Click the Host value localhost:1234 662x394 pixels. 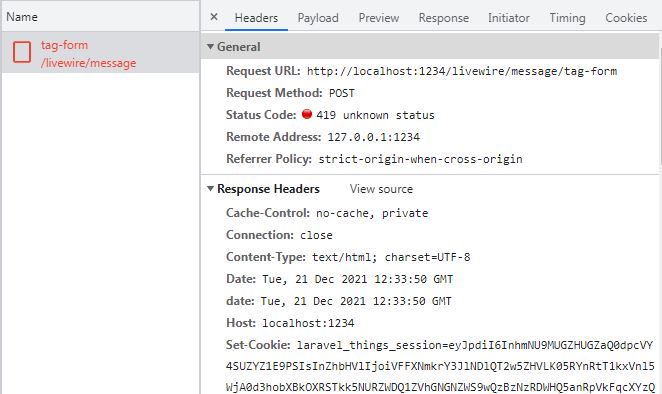pyautogui.click(x=308, y=323)
